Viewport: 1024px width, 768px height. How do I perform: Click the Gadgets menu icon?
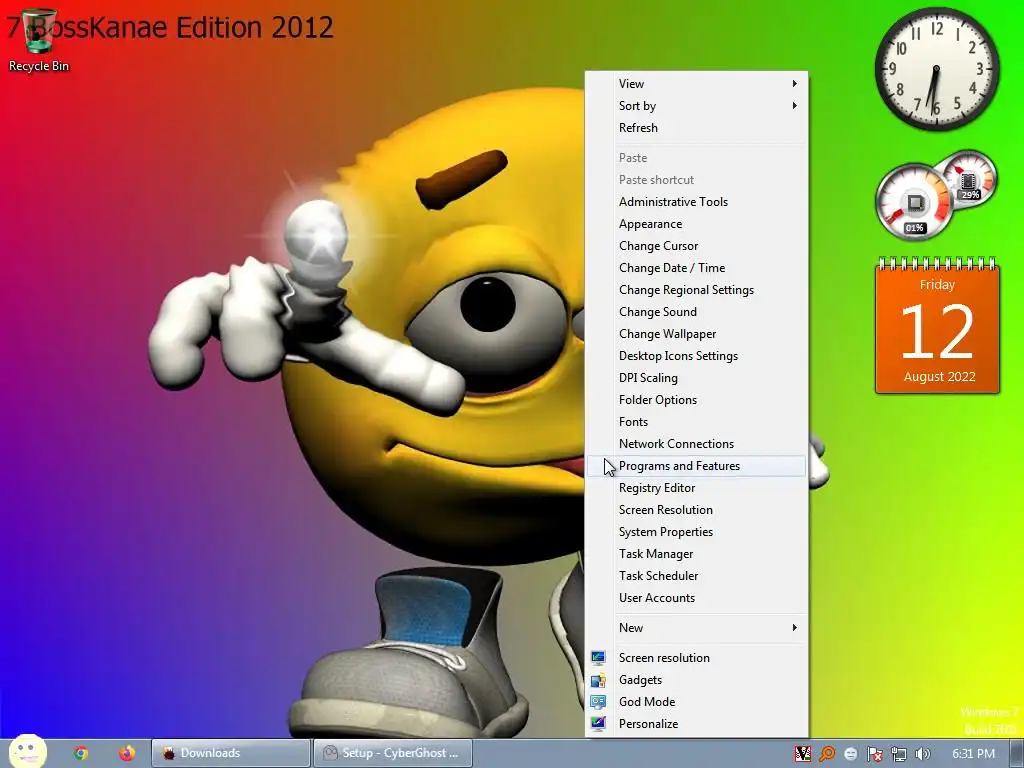[x=598, y=680]
